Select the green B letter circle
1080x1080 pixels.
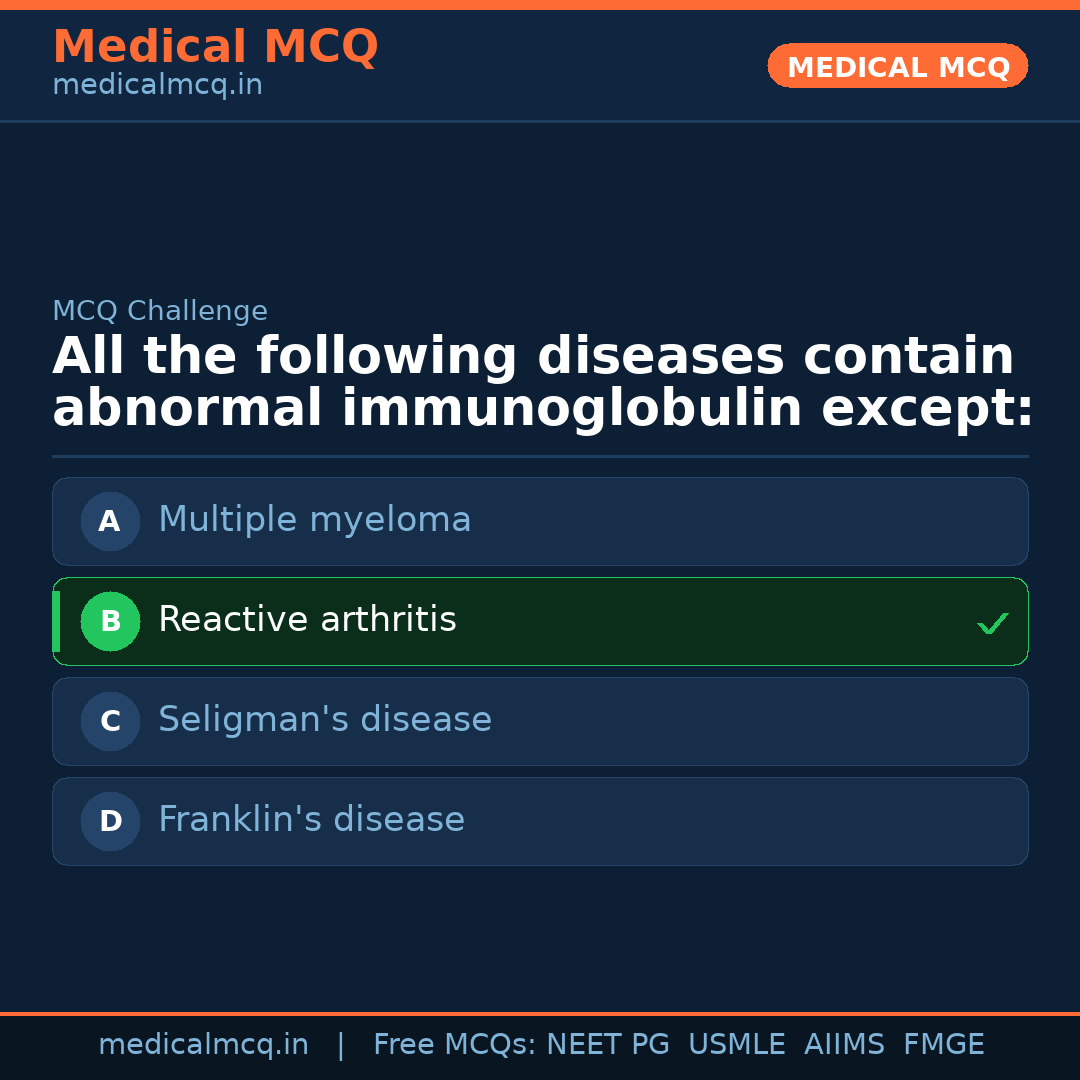(110, 621)
